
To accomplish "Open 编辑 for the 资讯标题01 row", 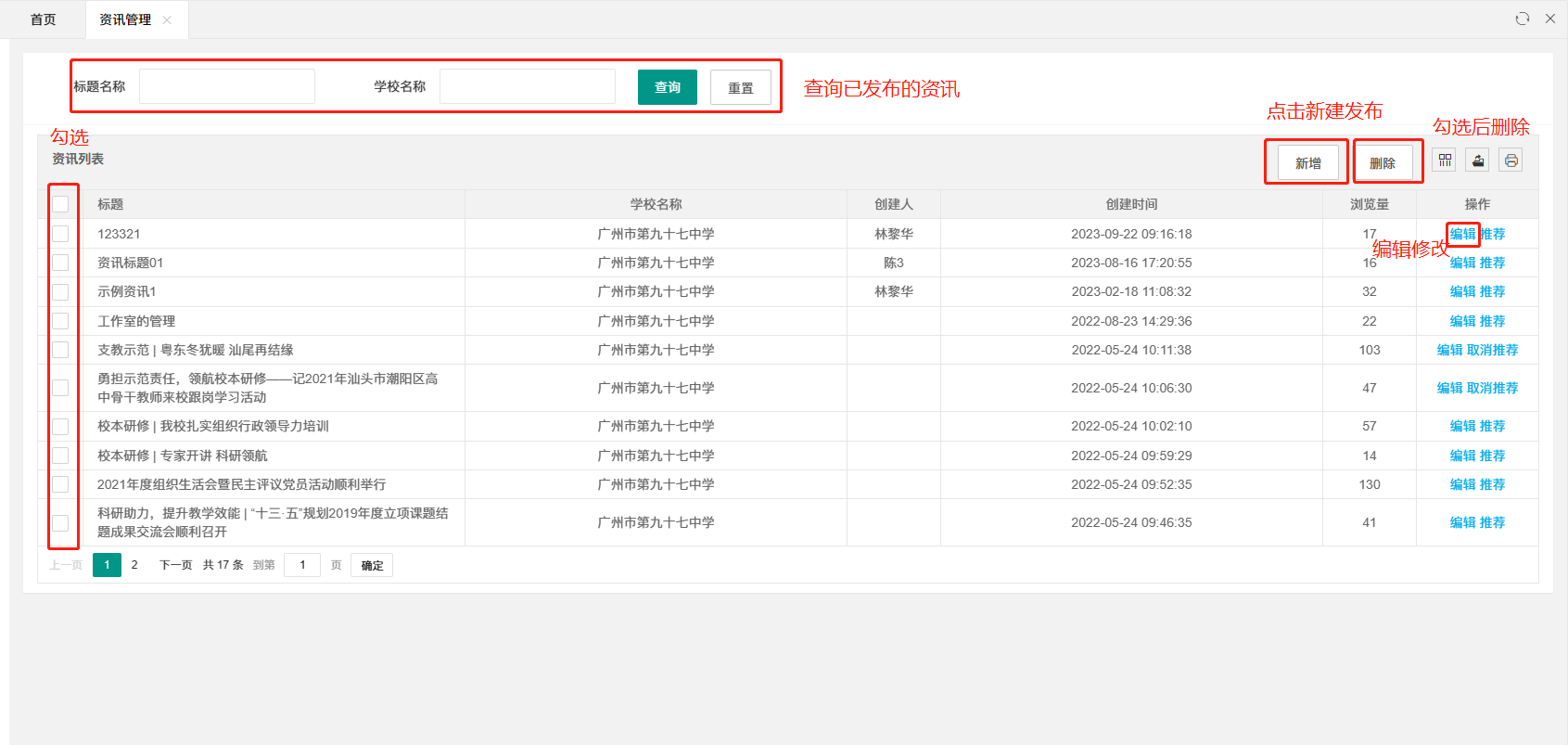I will click(x=1462, y=263).
